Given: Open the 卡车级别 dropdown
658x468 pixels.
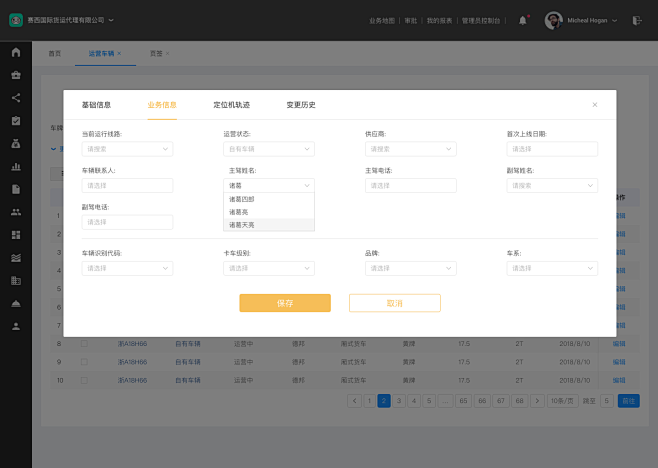Looking at the screenshot, I should click(269, 268).
